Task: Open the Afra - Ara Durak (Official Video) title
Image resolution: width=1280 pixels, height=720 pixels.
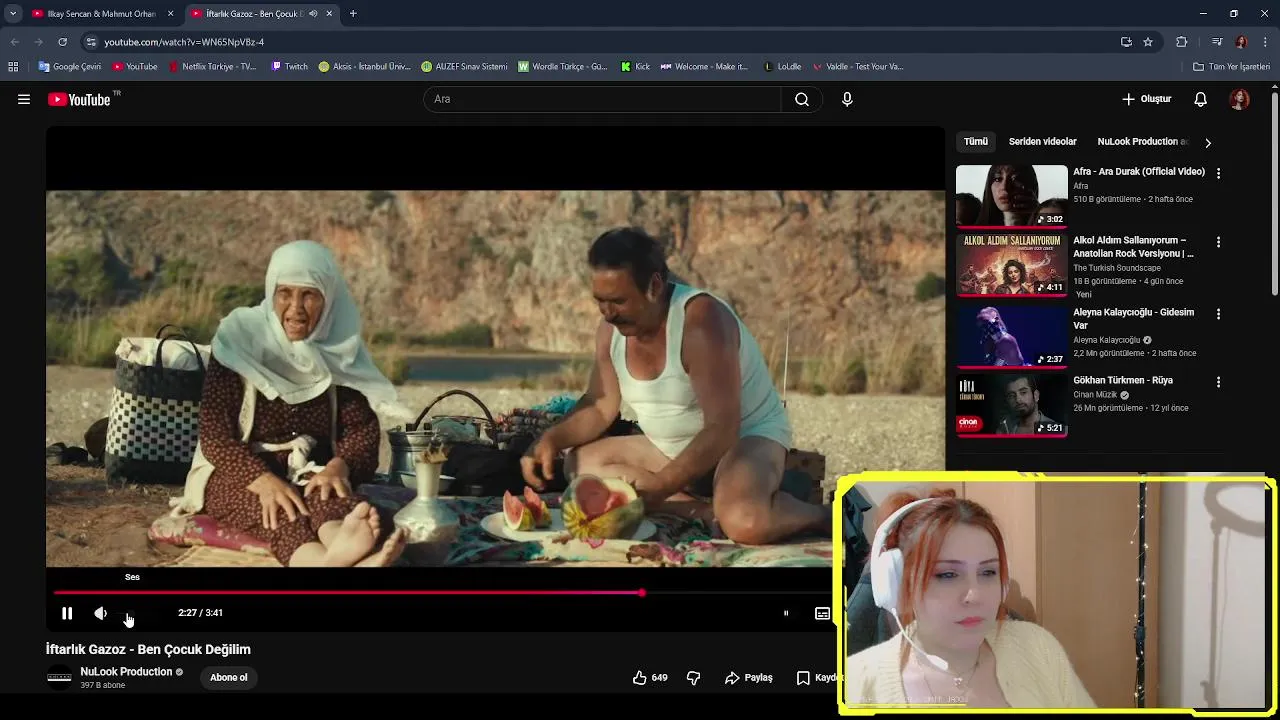Action: [x=1139, y=171]
